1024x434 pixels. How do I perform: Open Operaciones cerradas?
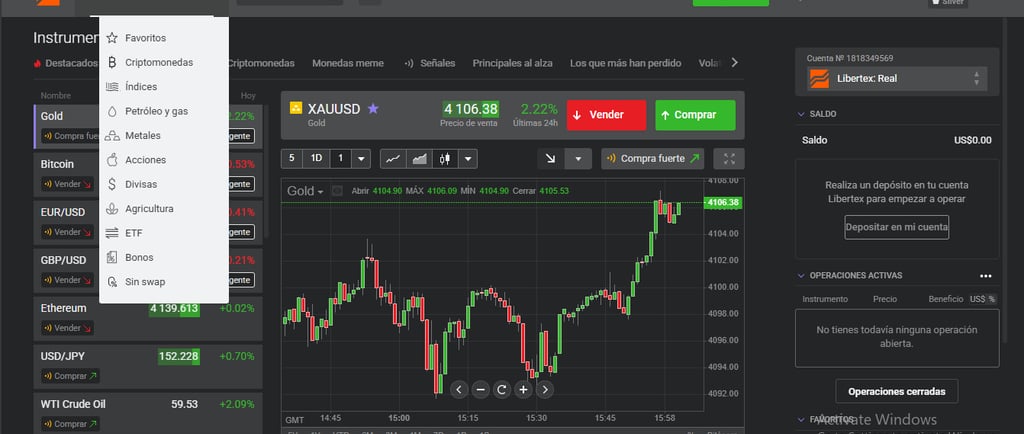pos(897,392)
